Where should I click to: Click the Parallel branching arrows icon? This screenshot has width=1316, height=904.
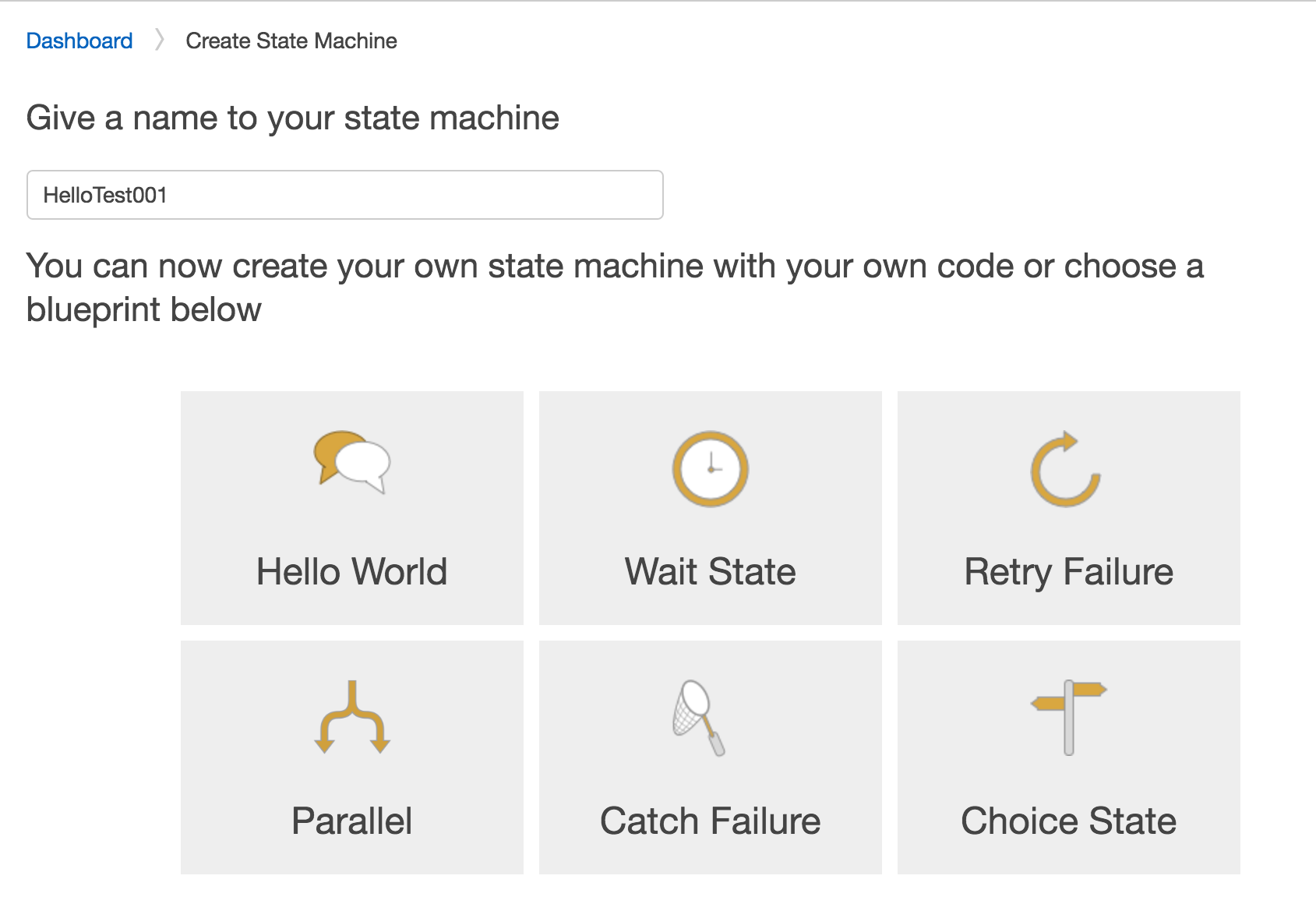point(352,718)
